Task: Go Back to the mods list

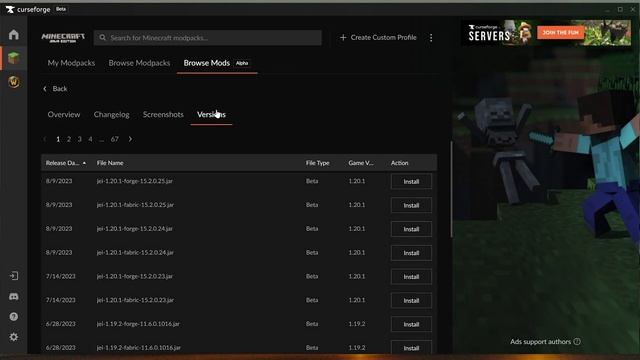Action: pyautogui.click(x=55, y=89)
